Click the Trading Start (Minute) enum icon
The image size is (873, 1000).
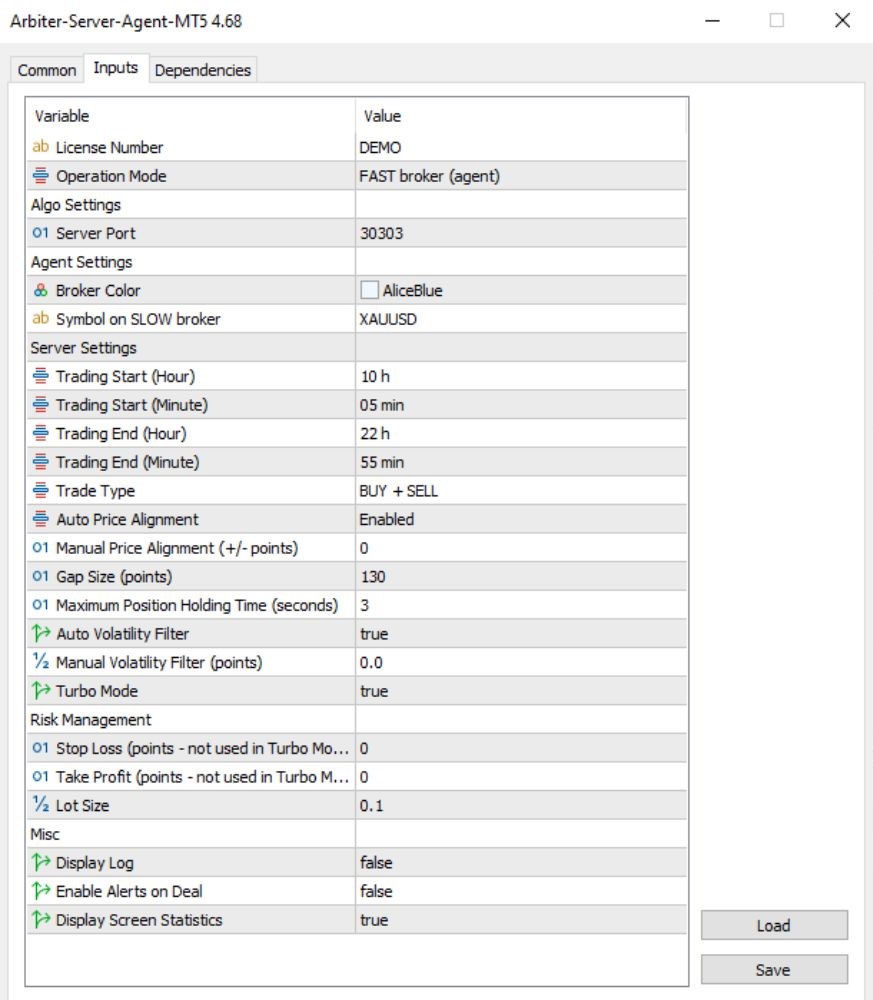40,404
